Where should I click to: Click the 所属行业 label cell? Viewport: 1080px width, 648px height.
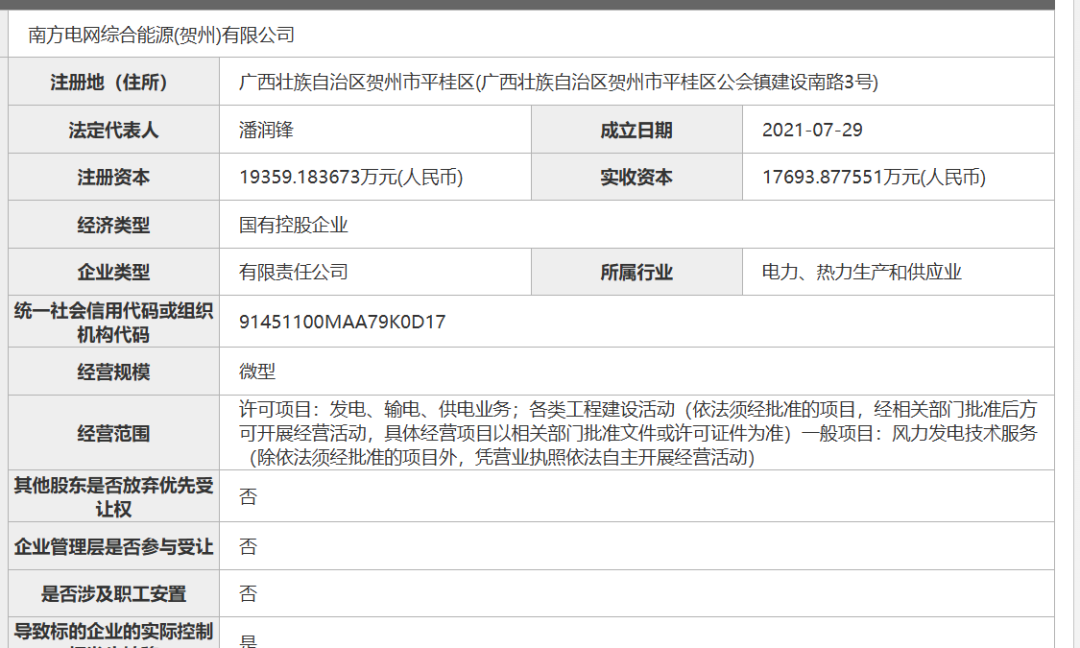coord(636,272)
